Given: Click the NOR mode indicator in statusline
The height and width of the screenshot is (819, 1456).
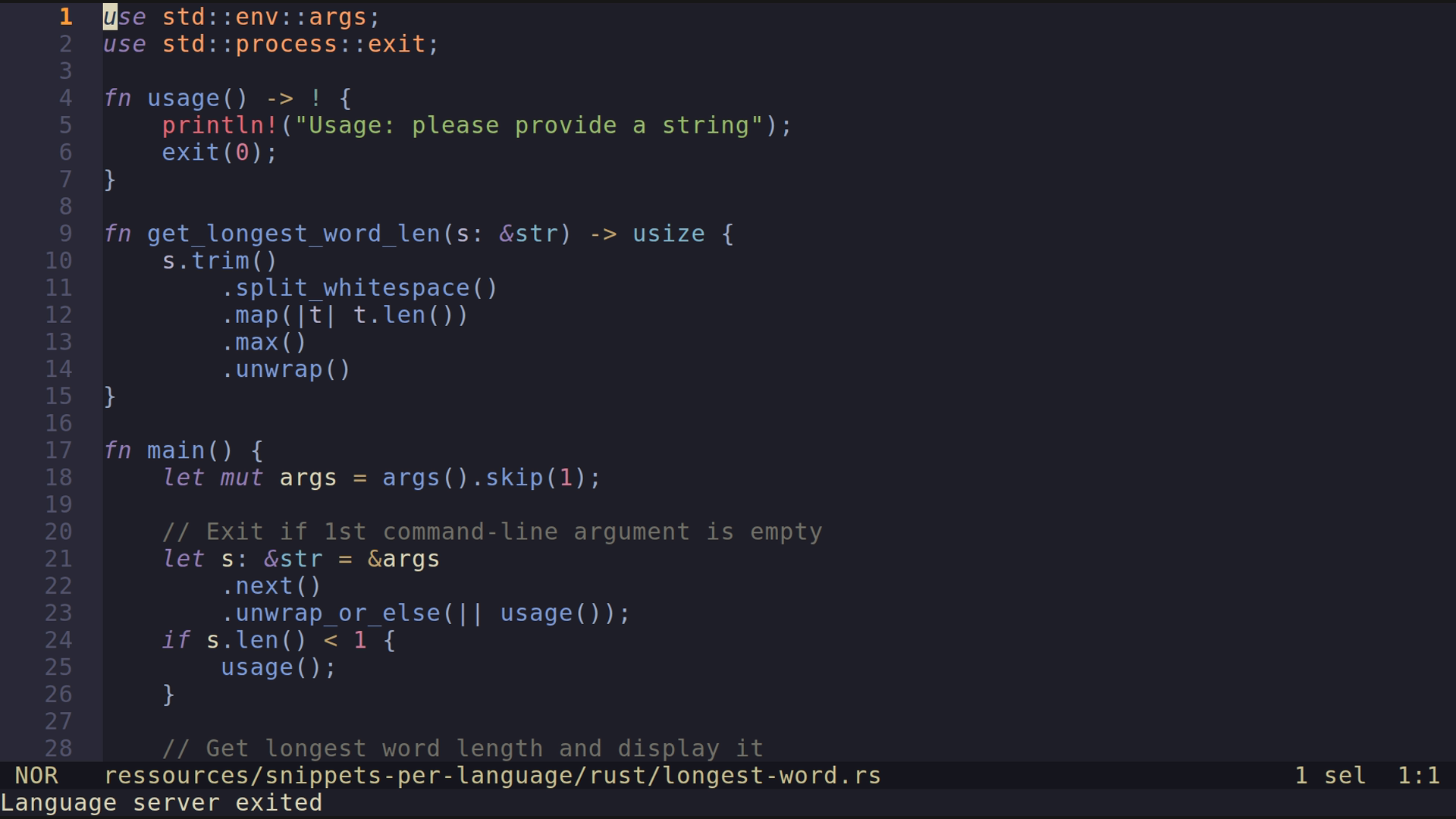Looking at the screenshot, I should tap(36, 776).
